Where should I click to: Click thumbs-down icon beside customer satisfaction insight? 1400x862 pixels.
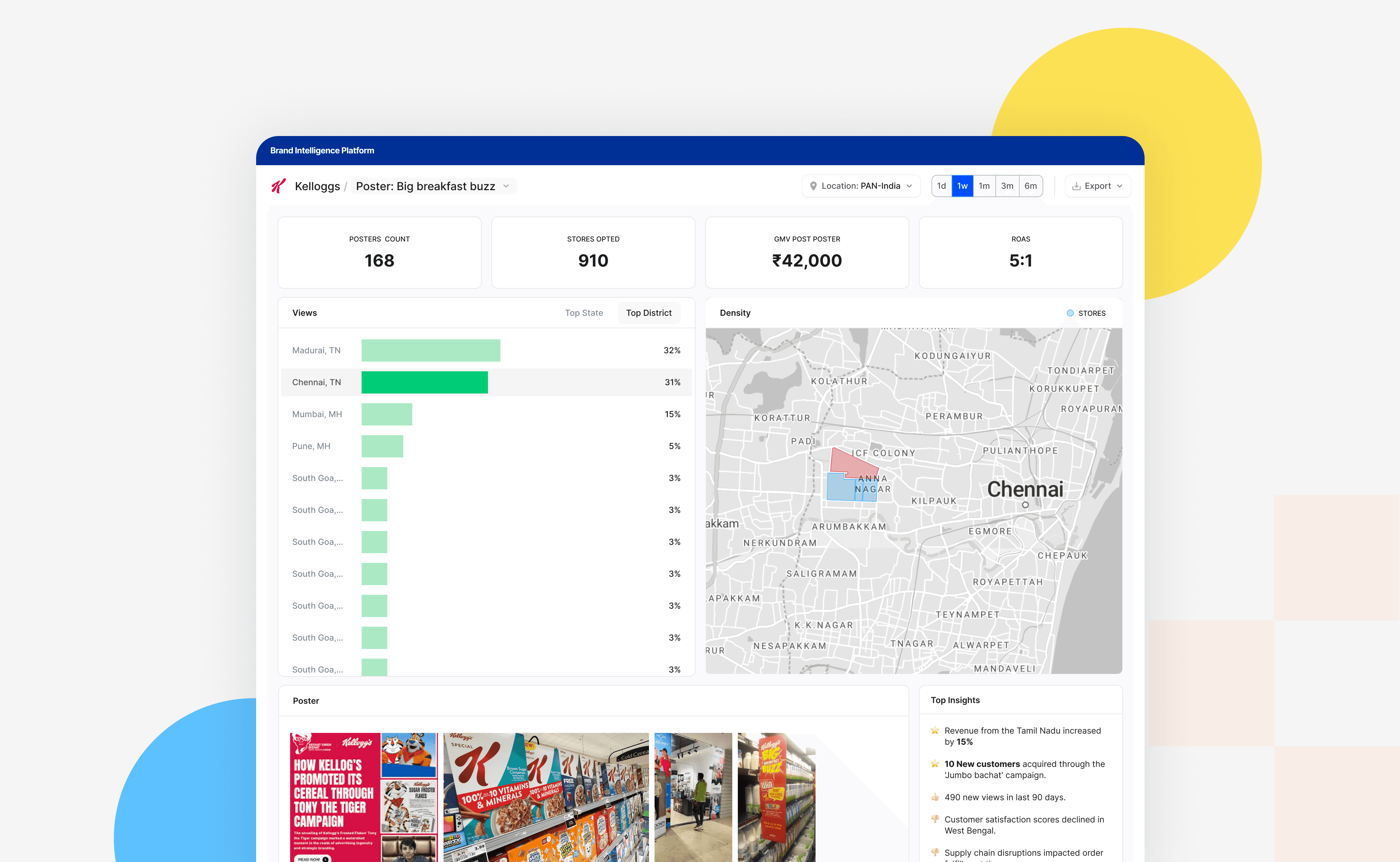point(935,819)
